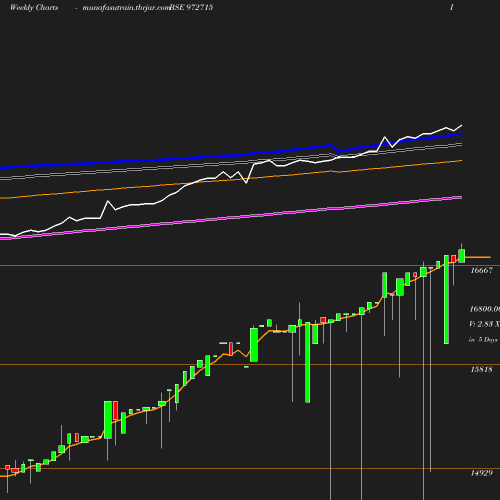Click the latest green candlestick at chart's right end
The image size is (500, 500).
coord(462,256)
